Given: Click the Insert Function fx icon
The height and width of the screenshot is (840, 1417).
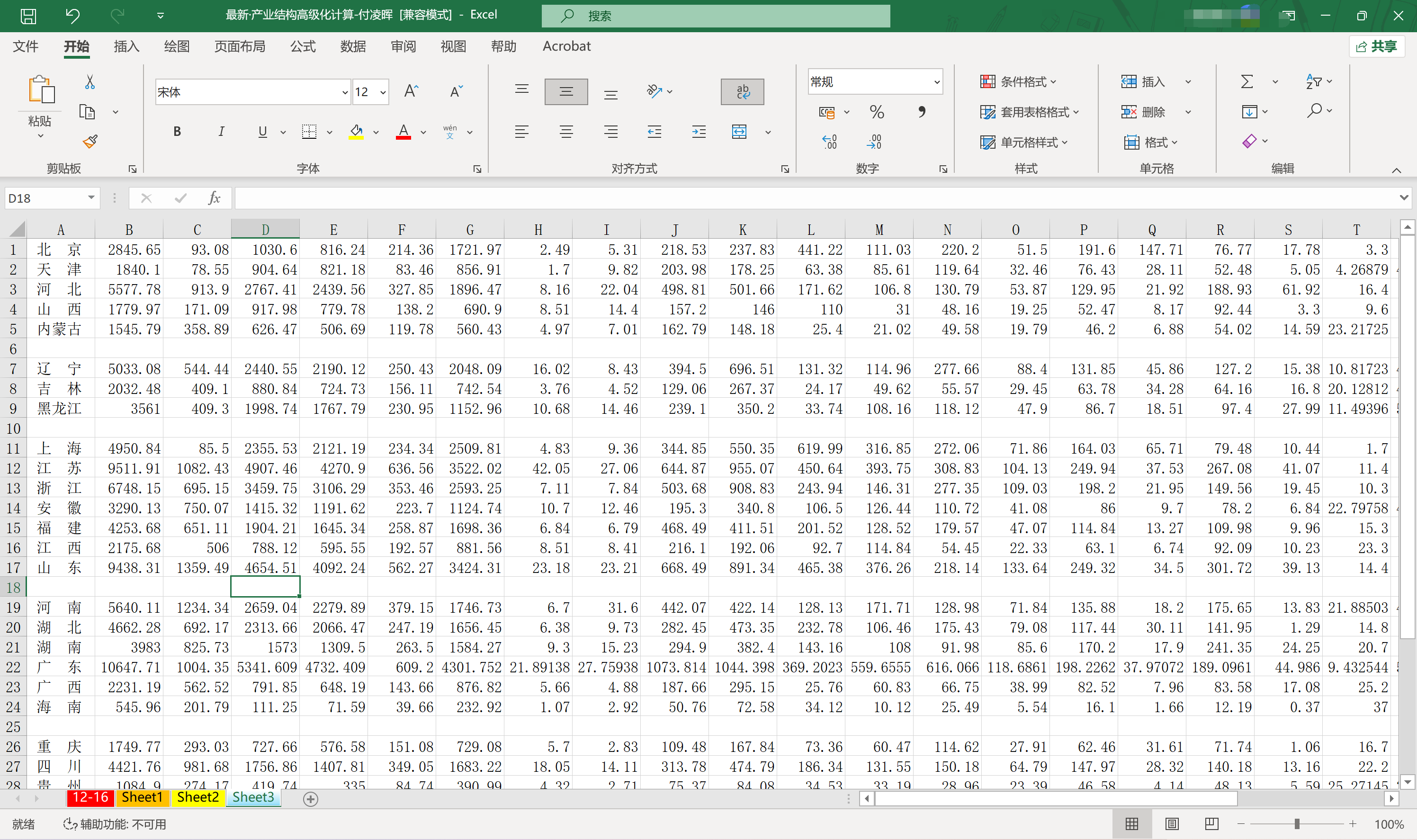Looking at the screenshot, I should click(x=214, y=198).
